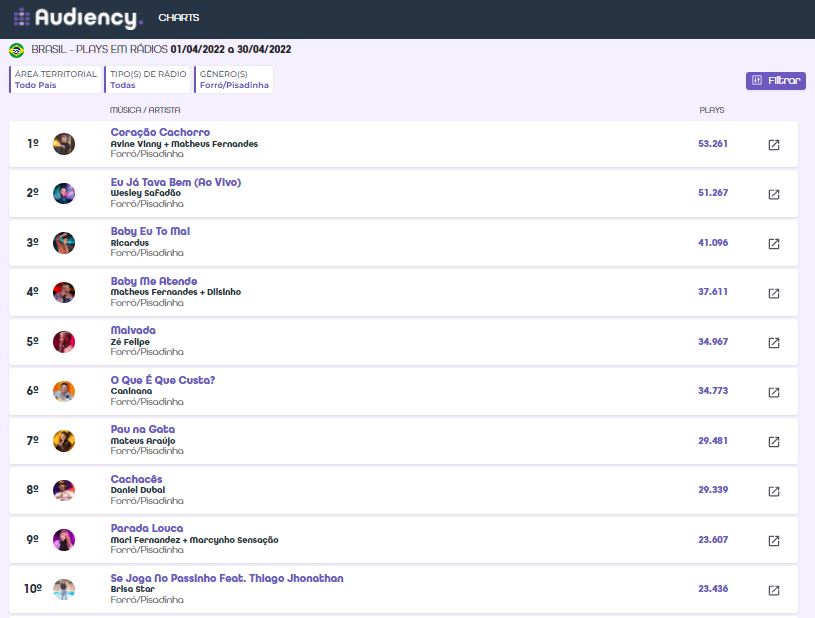The height and width of the screenshot is (618, 815).
Task: Click the 53.261 plays count
Action: coord(712,144)
